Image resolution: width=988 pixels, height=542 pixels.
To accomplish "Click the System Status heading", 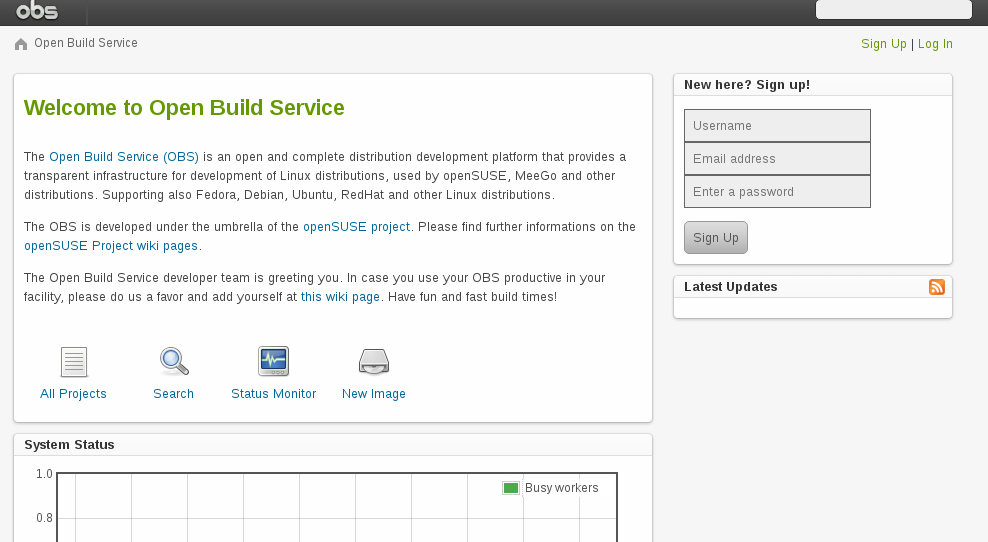I will coord(69,444).
